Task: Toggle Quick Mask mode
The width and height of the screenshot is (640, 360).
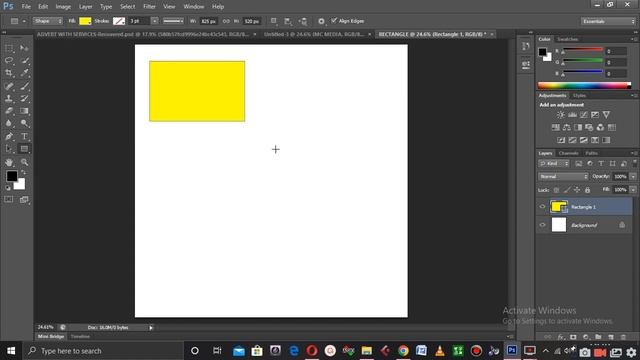Action: coord(9,200)
